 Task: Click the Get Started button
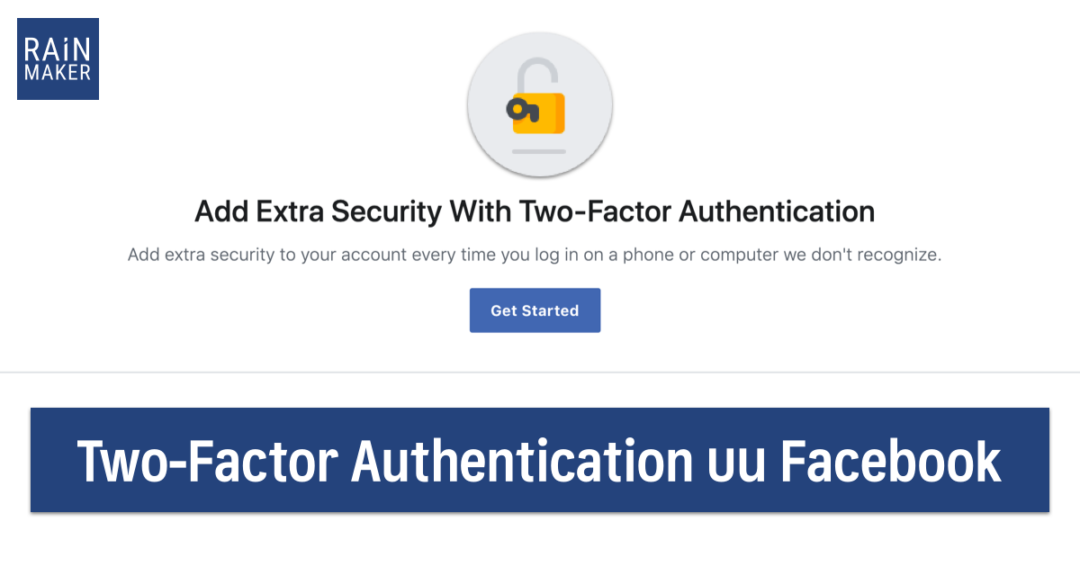click(535, 311)
